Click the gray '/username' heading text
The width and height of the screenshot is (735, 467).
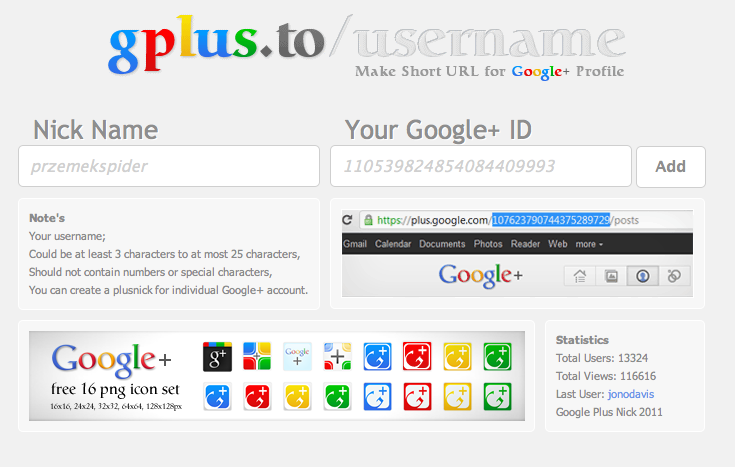[478, 38]
